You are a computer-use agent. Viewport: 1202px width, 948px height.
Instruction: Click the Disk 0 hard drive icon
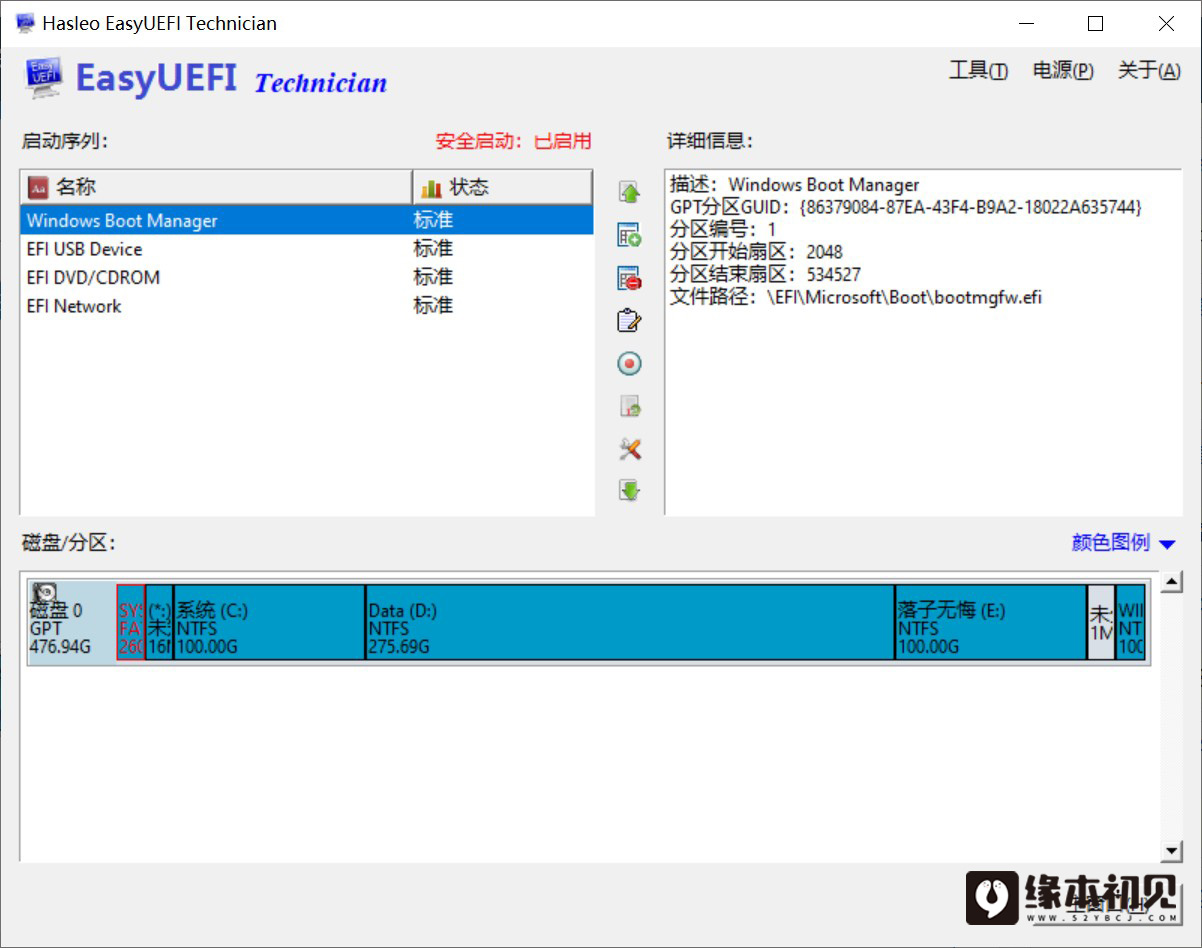coord(46,594)
